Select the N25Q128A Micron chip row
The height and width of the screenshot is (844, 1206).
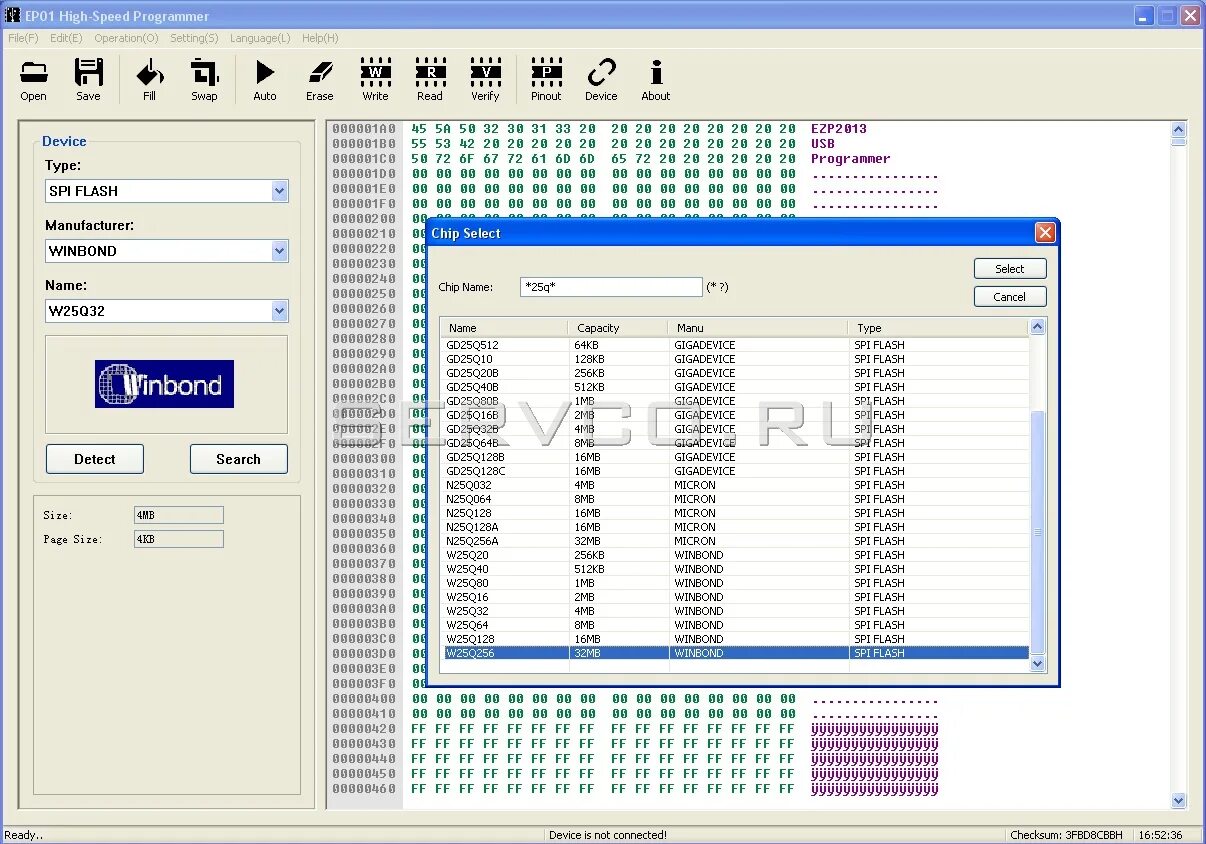point(736,527)
